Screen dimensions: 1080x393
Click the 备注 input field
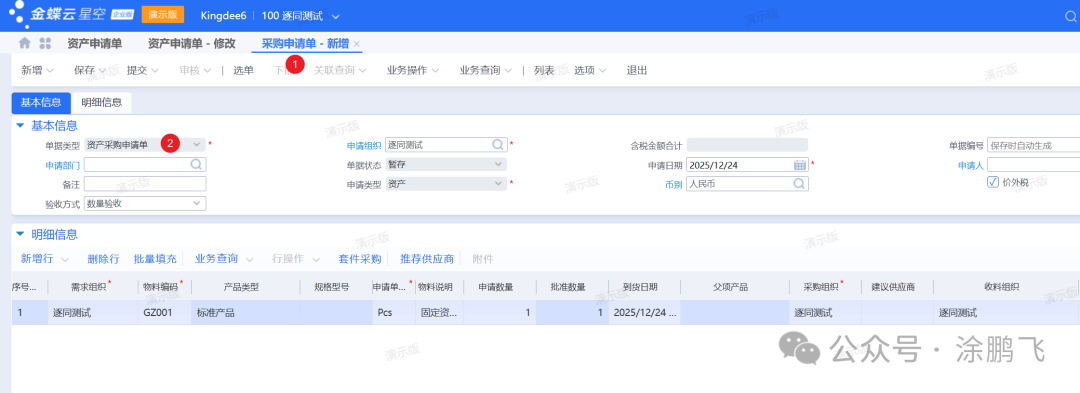tap(145, 184)
